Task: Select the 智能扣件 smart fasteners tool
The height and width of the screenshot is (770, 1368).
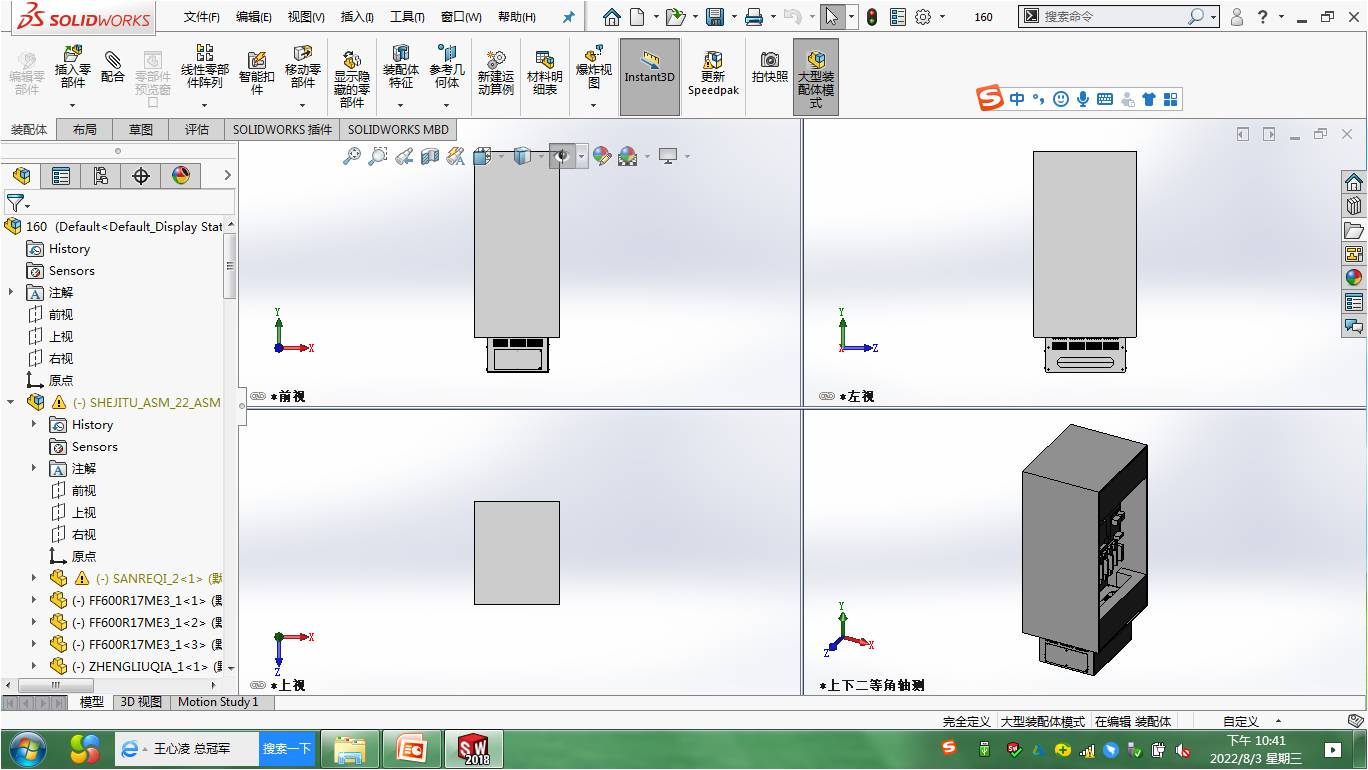Action: point(256,70)
